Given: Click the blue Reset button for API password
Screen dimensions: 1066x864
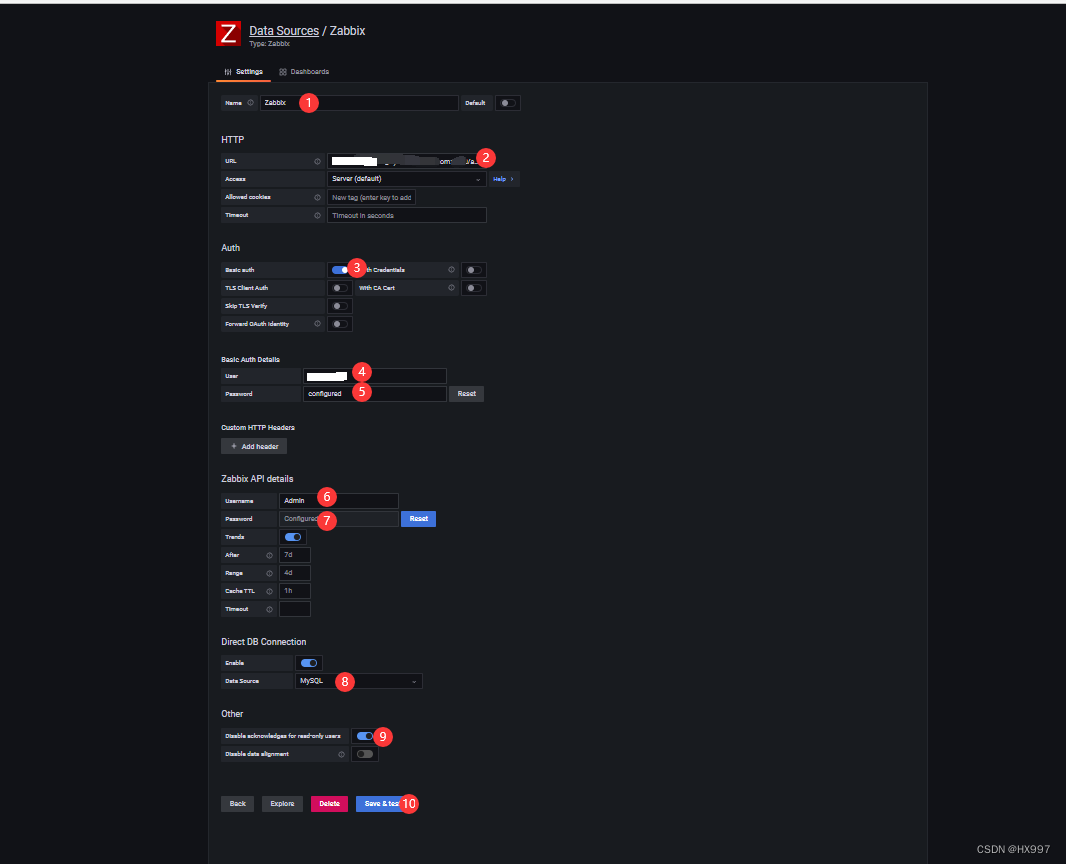Looking at the screenshot, I should pyautogui.click(x=418, y=519).
